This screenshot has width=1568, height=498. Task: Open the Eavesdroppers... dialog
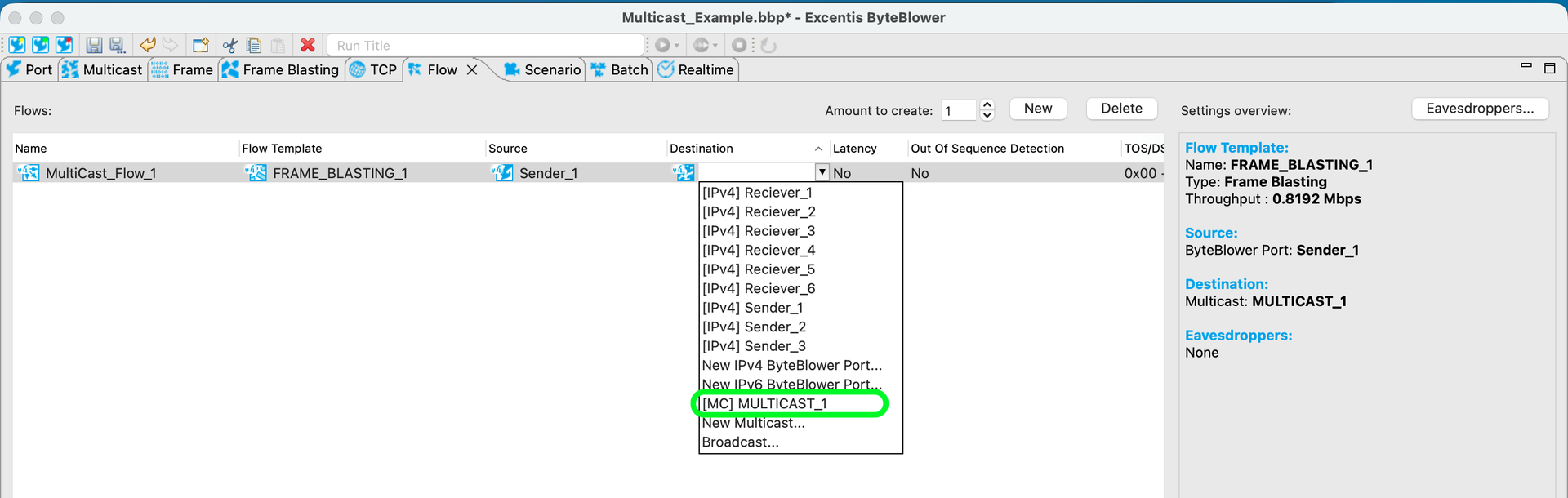coord(1480,109)
